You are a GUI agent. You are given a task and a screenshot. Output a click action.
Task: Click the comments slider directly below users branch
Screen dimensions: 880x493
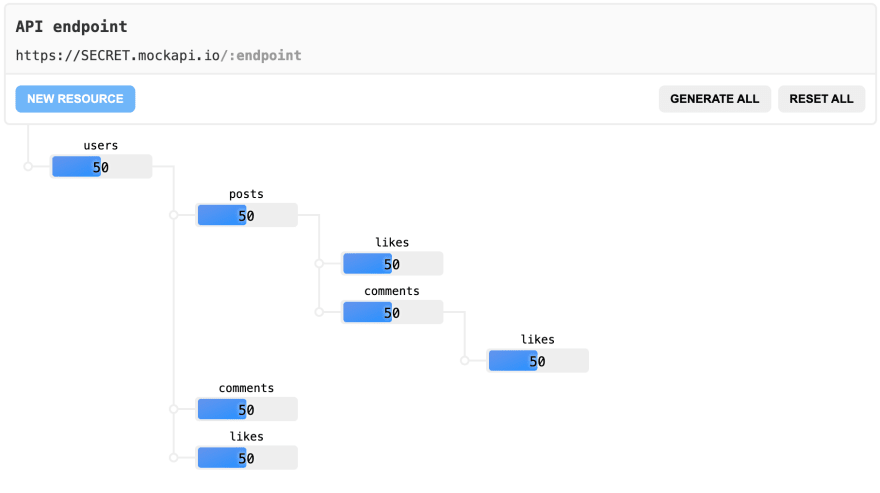(x=247, y=409)
